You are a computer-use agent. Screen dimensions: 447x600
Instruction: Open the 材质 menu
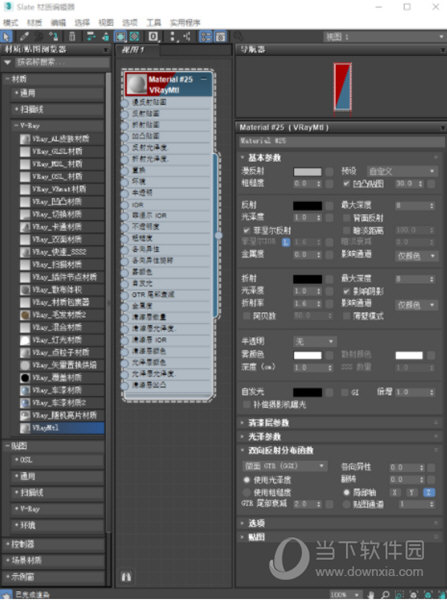tap(34, 23)
